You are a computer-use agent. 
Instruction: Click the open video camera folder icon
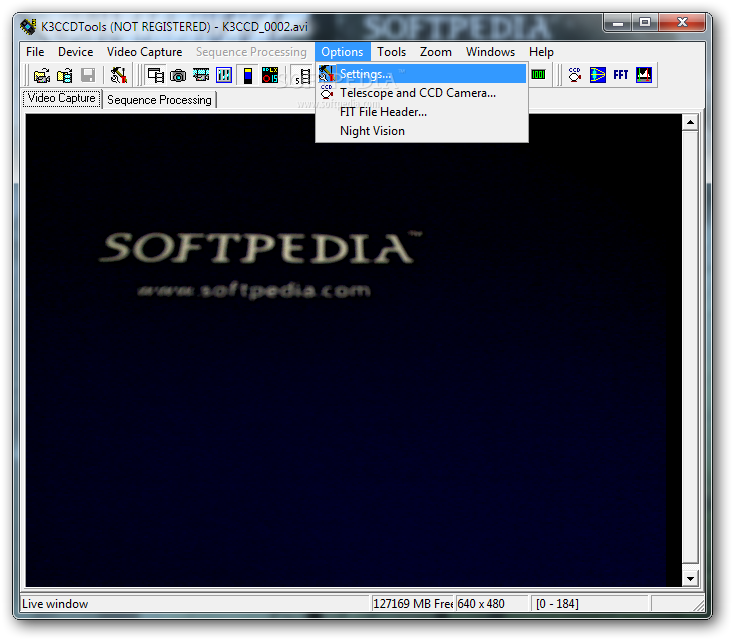[42, 75]
